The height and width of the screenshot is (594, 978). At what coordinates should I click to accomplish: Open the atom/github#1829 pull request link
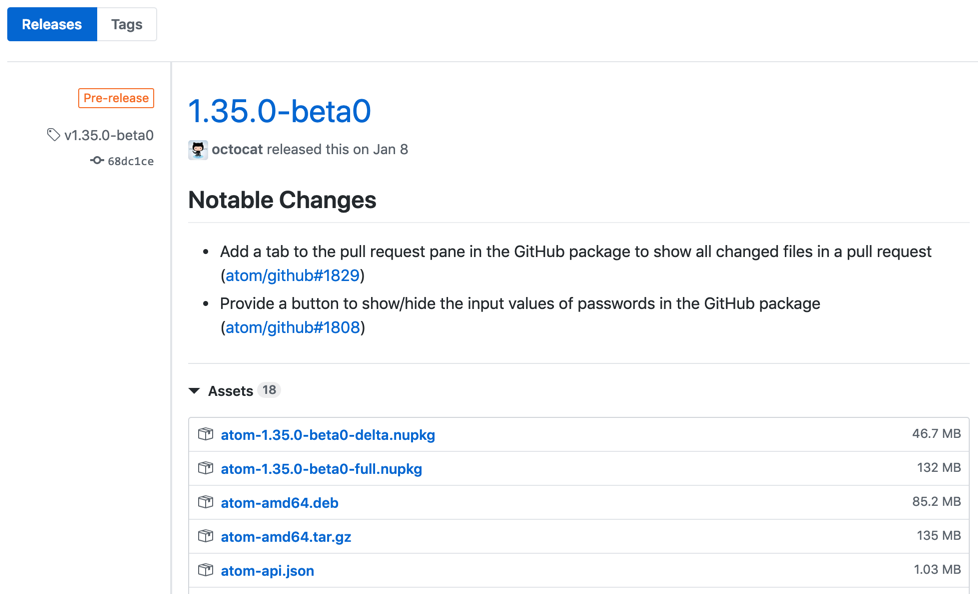(292, 276)
